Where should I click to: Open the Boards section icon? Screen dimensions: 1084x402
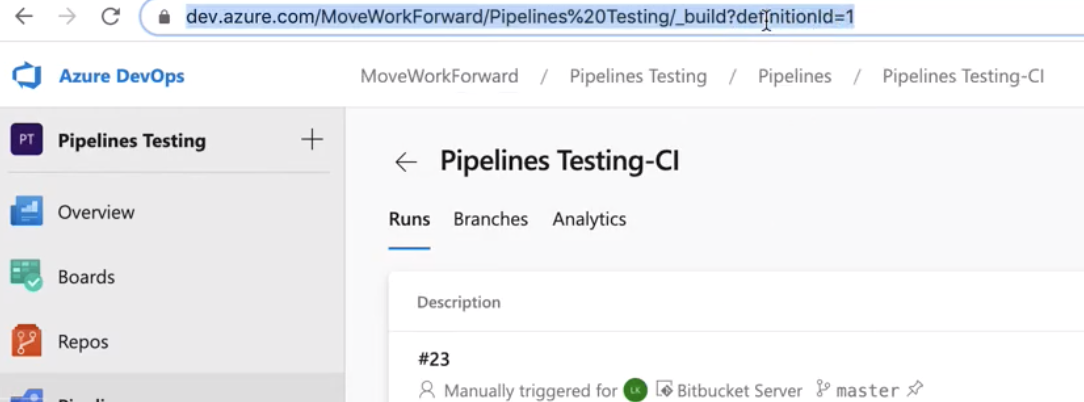coord(27,277)
